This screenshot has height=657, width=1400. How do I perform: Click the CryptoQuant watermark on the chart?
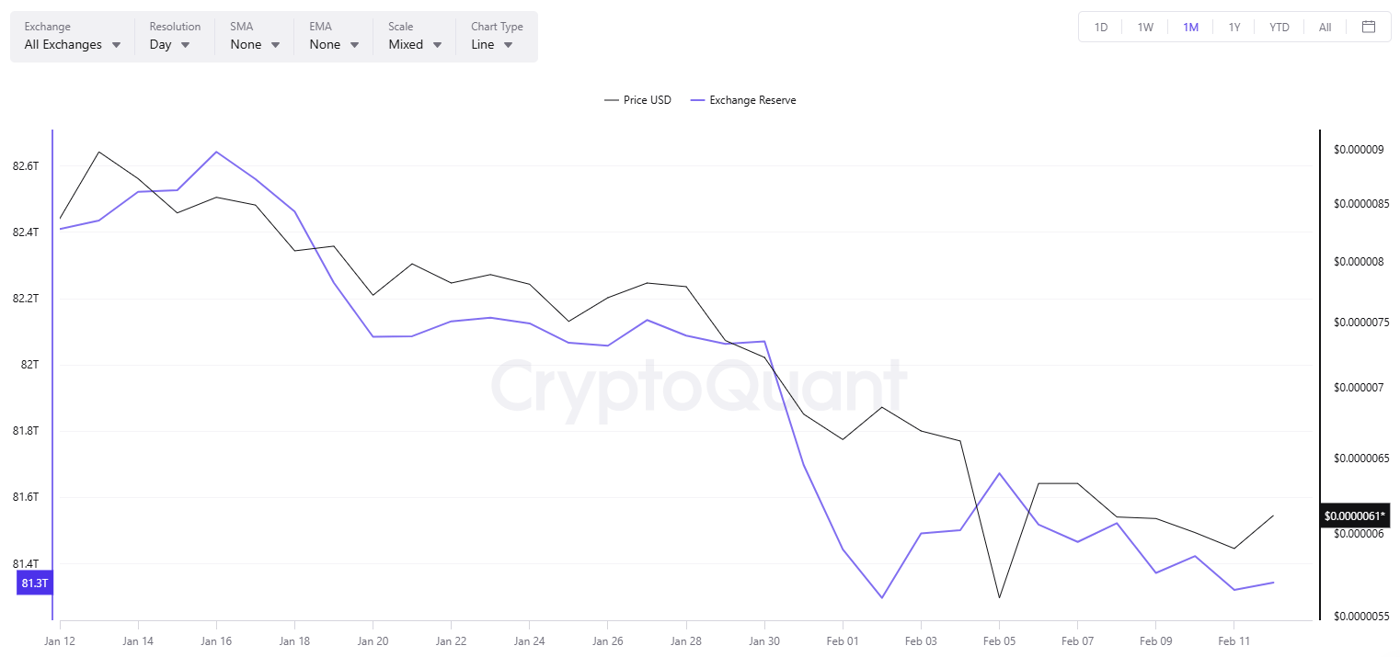click(697, 381)
